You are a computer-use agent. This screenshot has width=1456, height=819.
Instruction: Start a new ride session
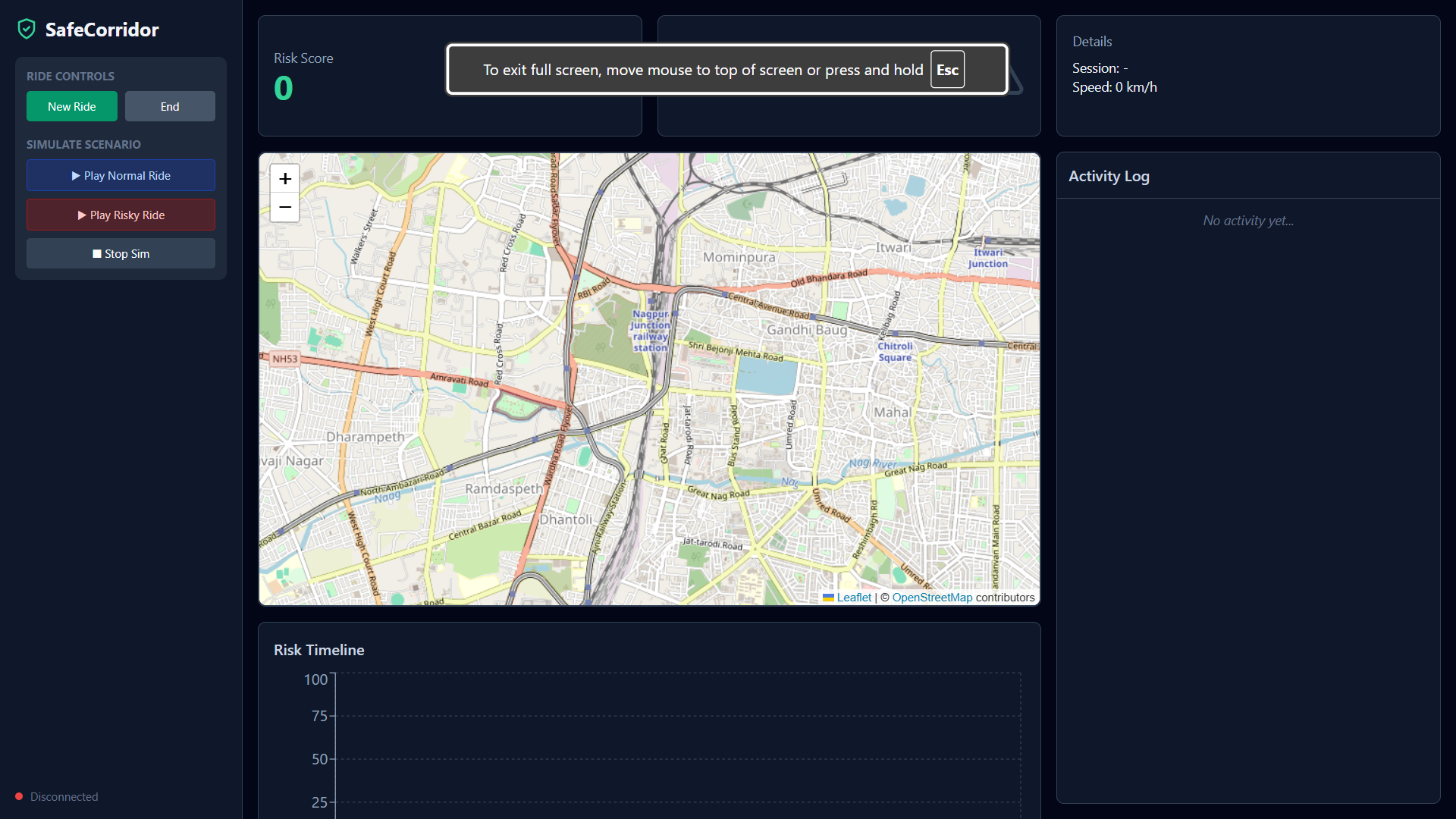tap(72, 107)
